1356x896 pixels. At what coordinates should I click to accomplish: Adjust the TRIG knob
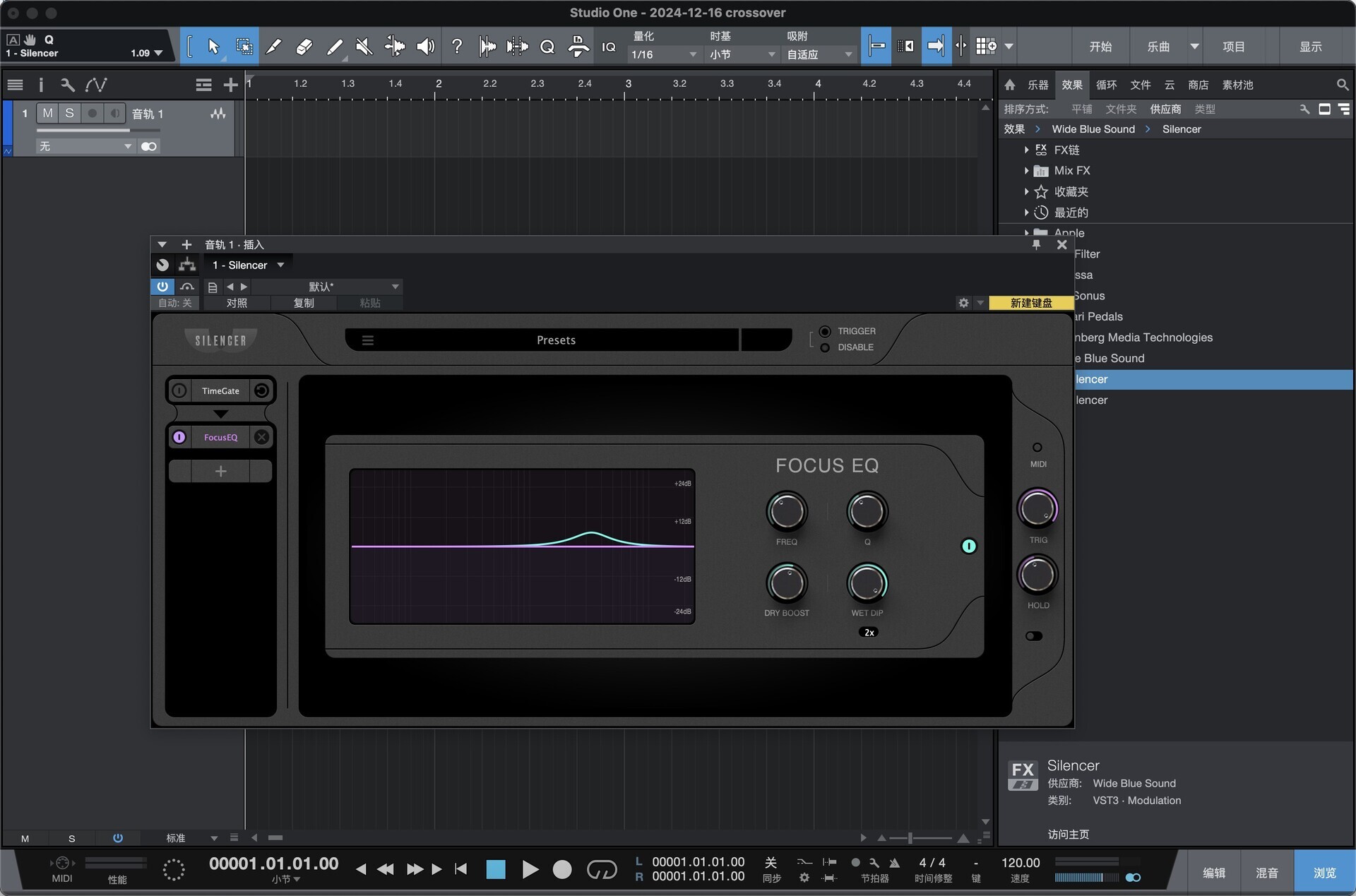click(x=1037, y=508)
